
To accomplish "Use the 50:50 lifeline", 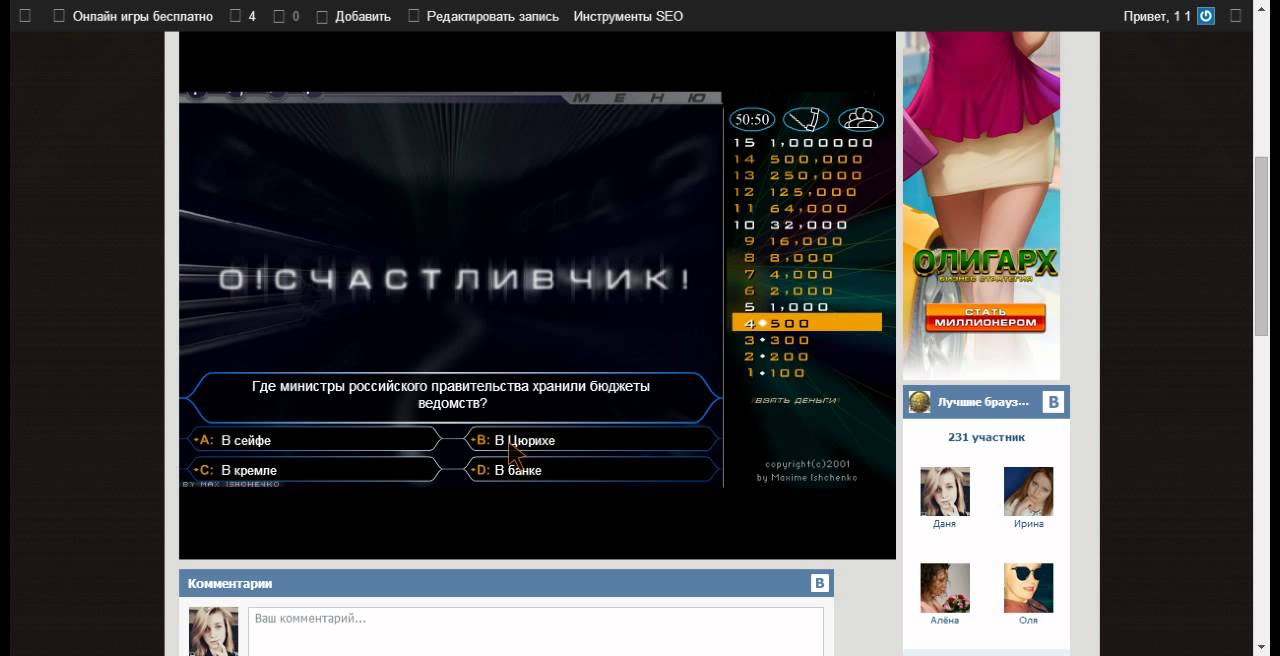I will [x=752, y=119].
